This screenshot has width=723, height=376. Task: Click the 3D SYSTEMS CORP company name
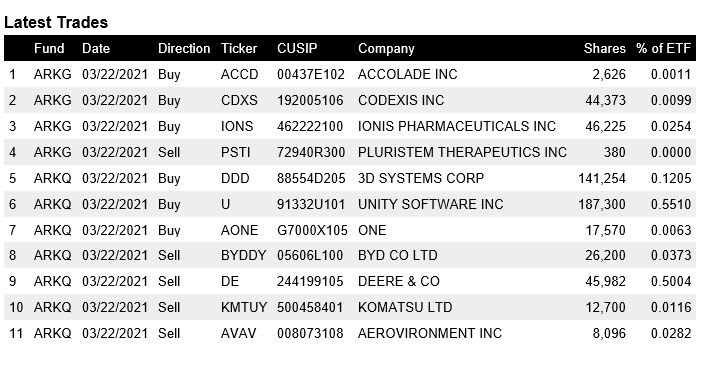pyautogui.click(x=421, y=178)
